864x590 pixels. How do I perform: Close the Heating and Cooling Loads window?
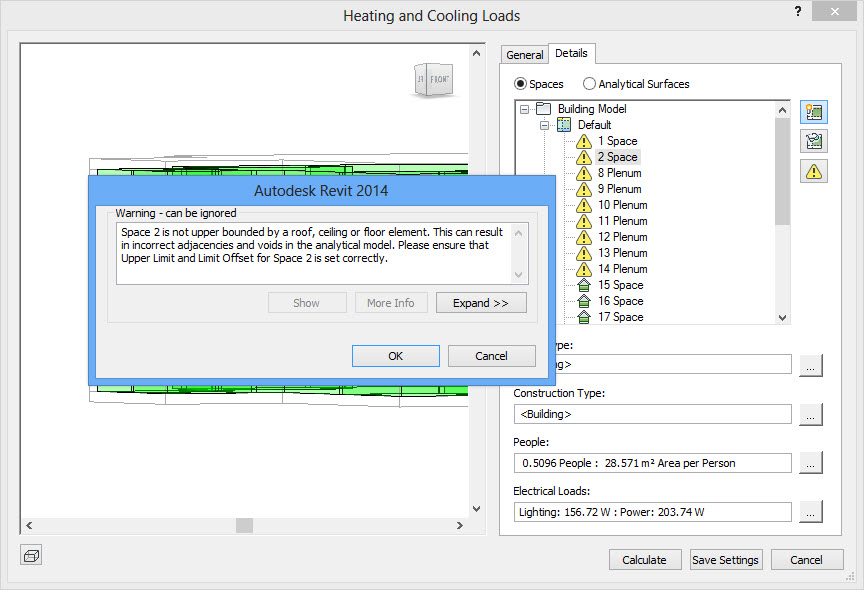(835, 11)
